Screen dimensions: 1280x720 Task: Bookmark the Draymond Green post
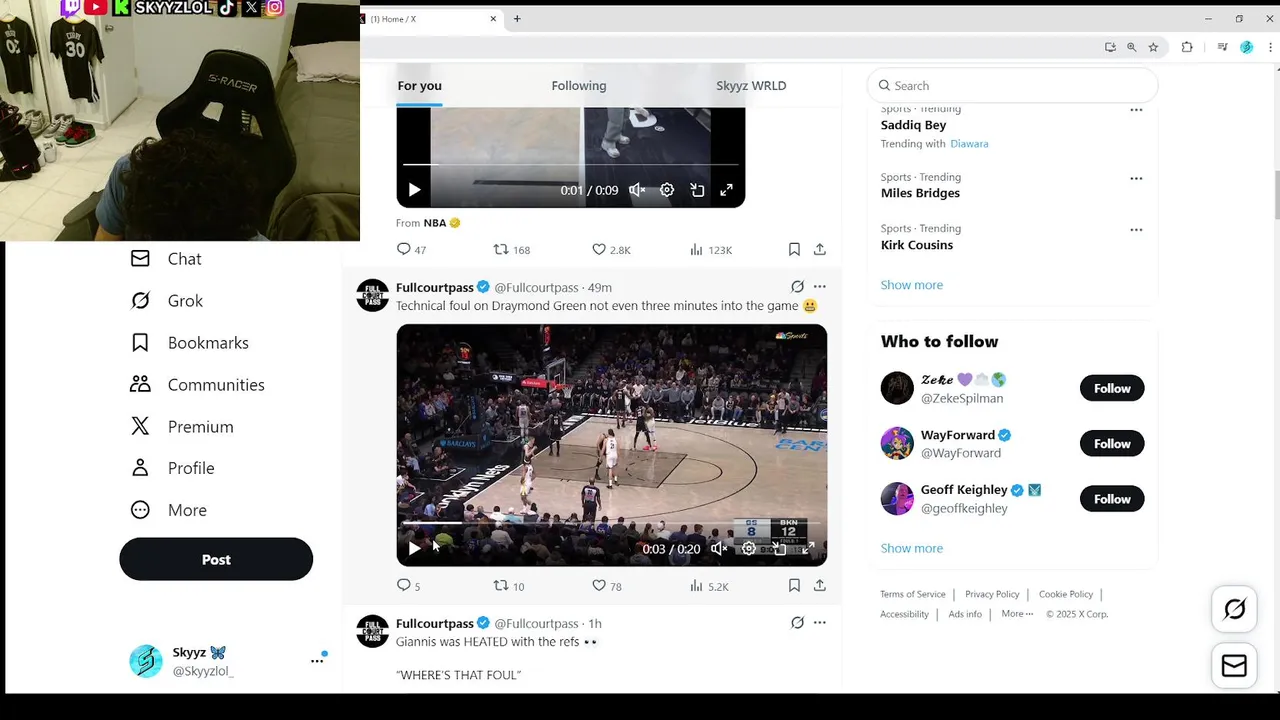[x=794, y=585]
